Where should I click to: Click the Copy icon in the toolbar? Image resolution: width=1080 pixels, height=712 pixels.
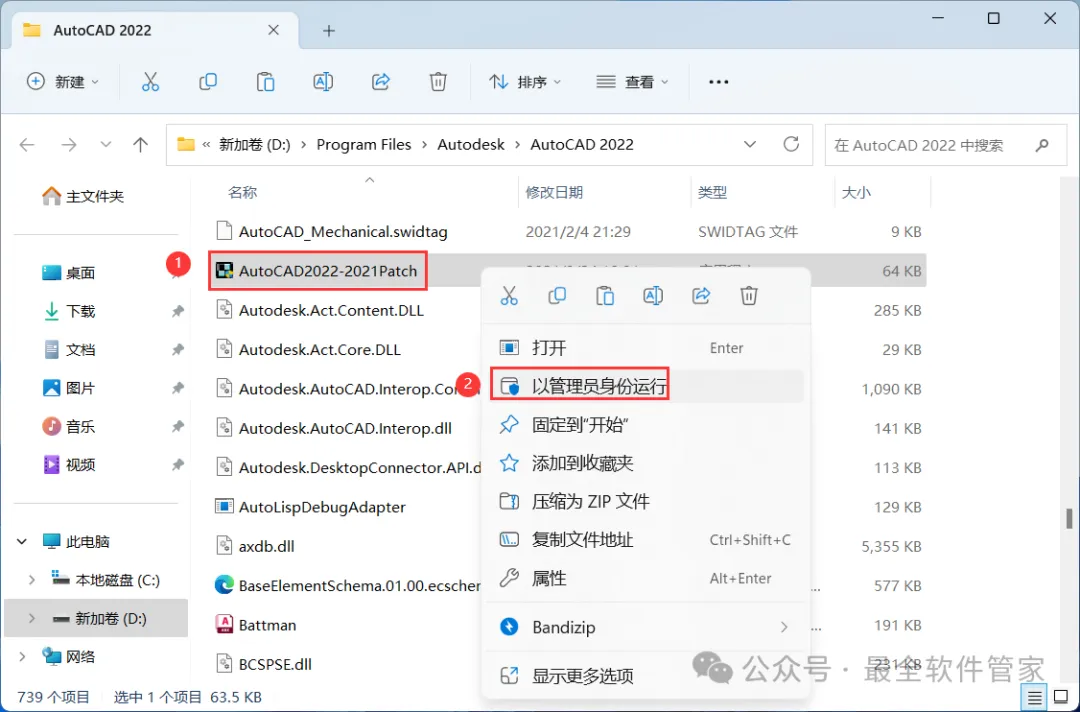(x=207, y=82)
